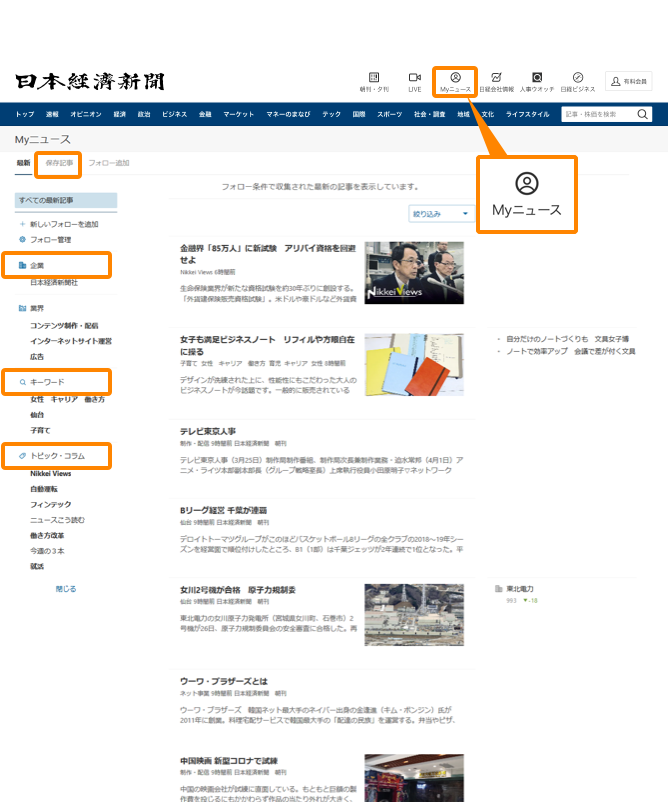This screenshot has width=668, height=802.
Task: Collapse the sidebar with 閉じる
Action: [66, 589]
